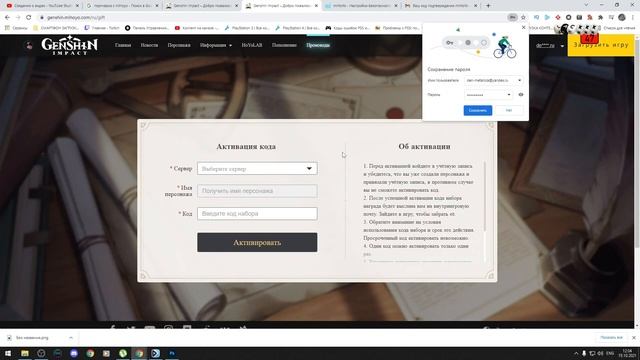This screenshot has width=640, height=360.
Task: Open downloaded PNG file in downloads bar
Action: (x=33, y=338)
